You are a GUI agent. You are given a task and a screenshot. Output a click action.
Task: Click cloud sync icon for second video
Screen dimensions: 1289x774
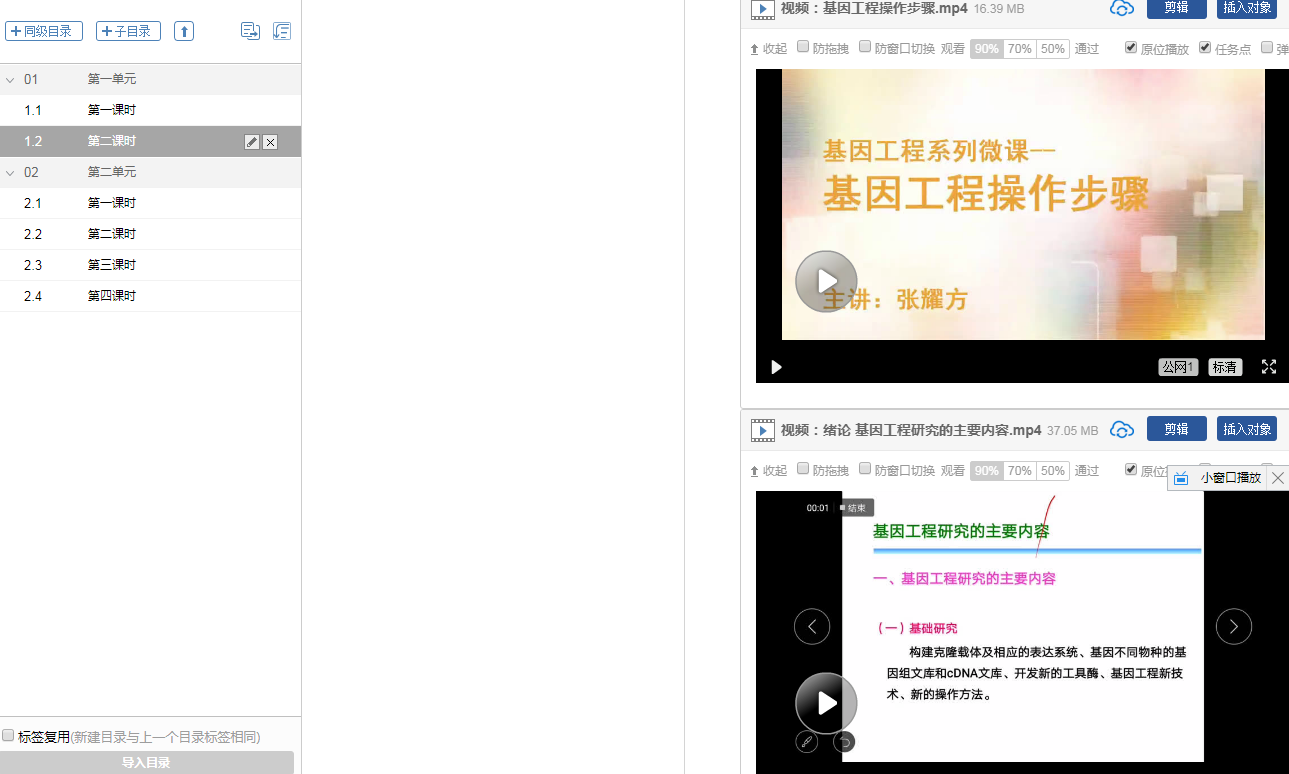click(1122, 429)
